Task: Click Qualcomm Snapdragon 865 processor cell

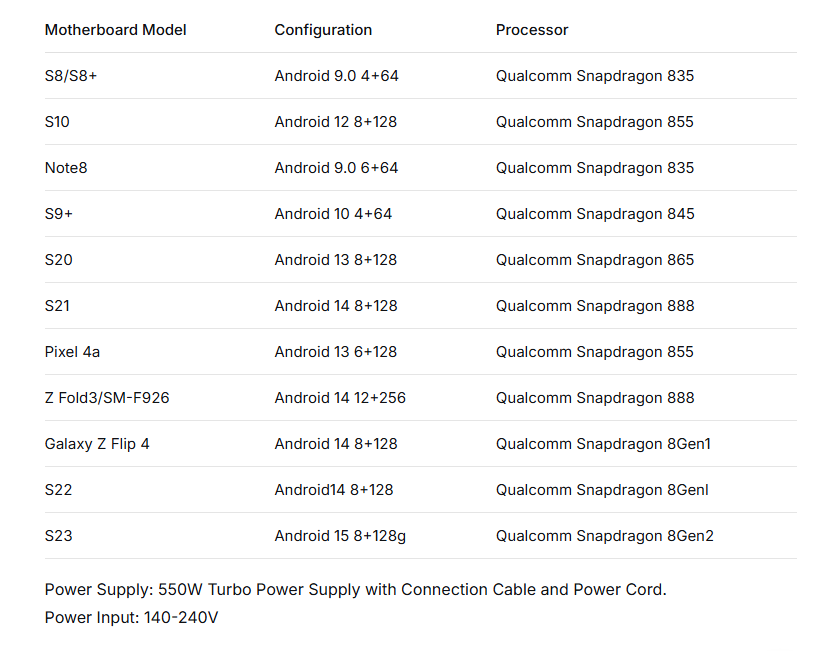Action: [595, 260]
